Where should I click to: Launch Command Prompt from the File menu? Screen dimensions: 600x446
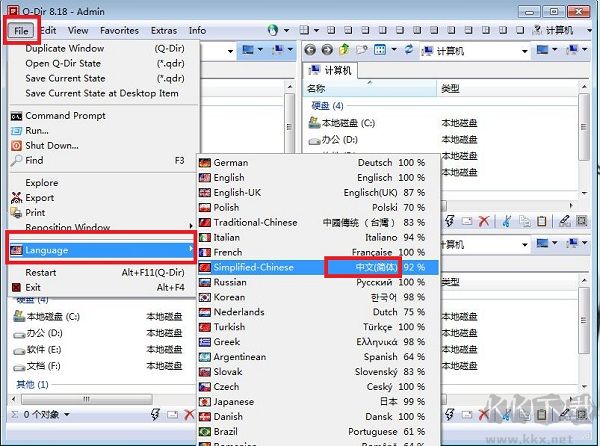[x=102, y=116]
